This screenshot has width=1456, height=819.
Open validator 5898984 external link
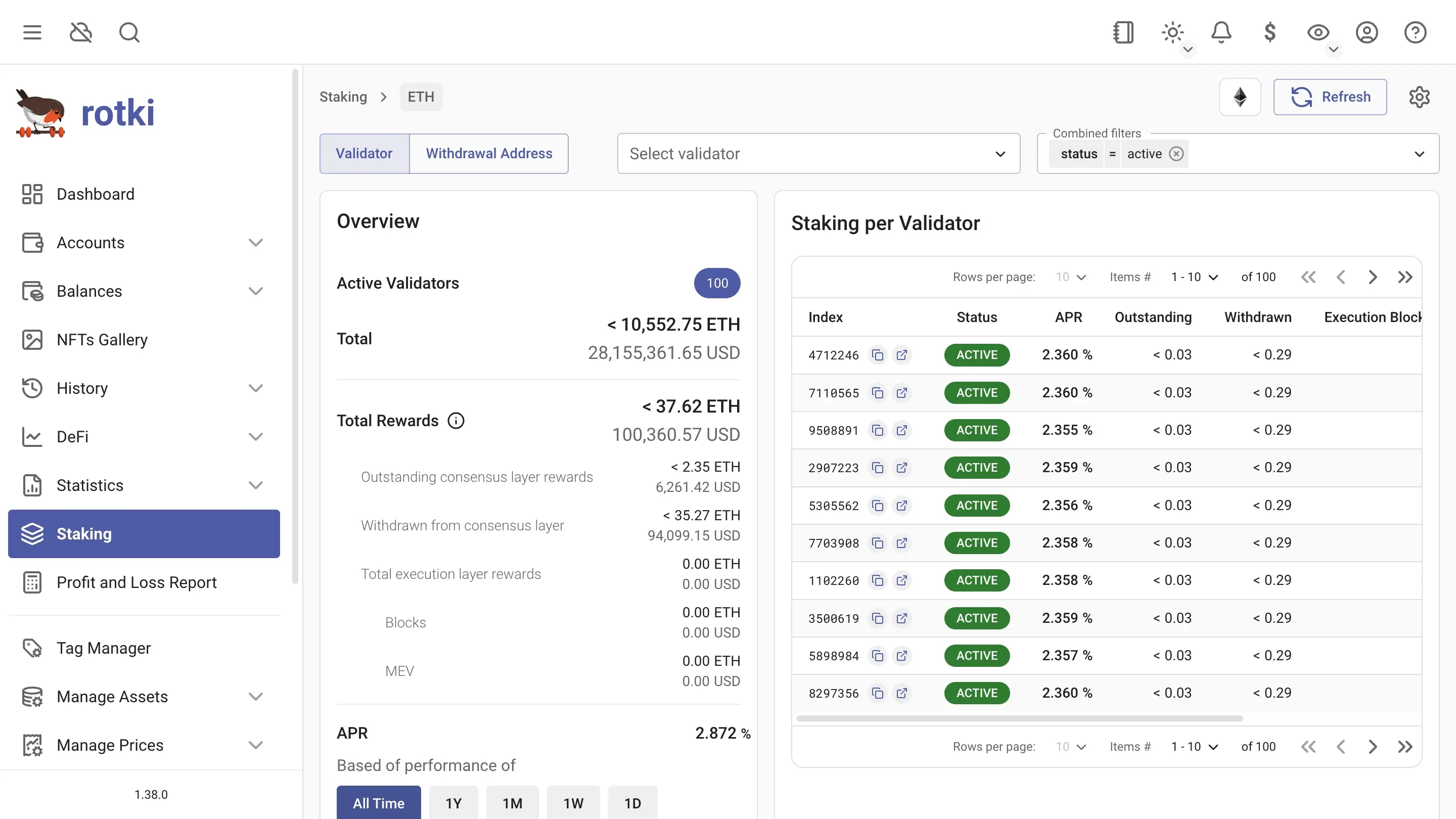[901, 656]
